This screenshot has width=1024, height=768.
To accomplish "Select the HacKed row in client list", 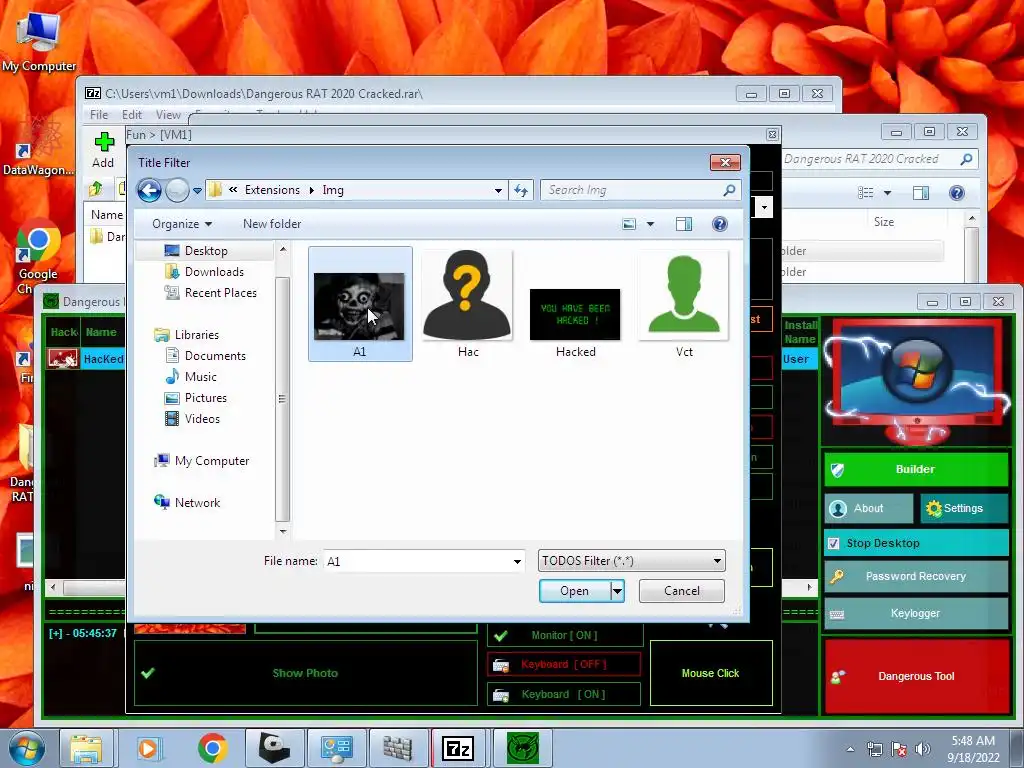I will coord(85,359).
